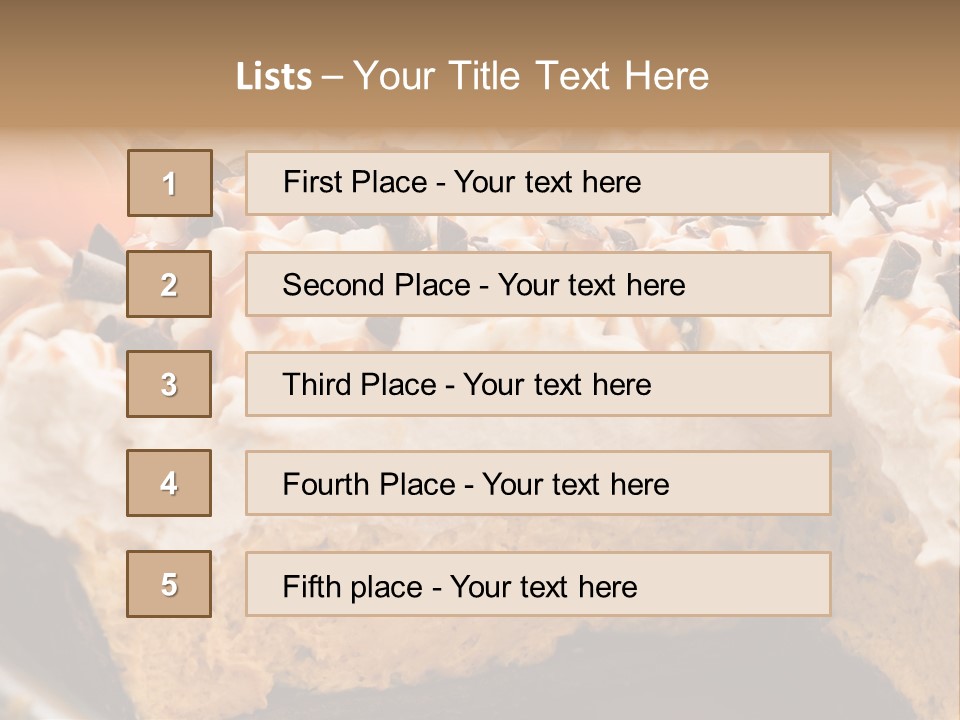The image size is (960, 720).
Task: Click the Third Place text bar
Action: (538, 384)
